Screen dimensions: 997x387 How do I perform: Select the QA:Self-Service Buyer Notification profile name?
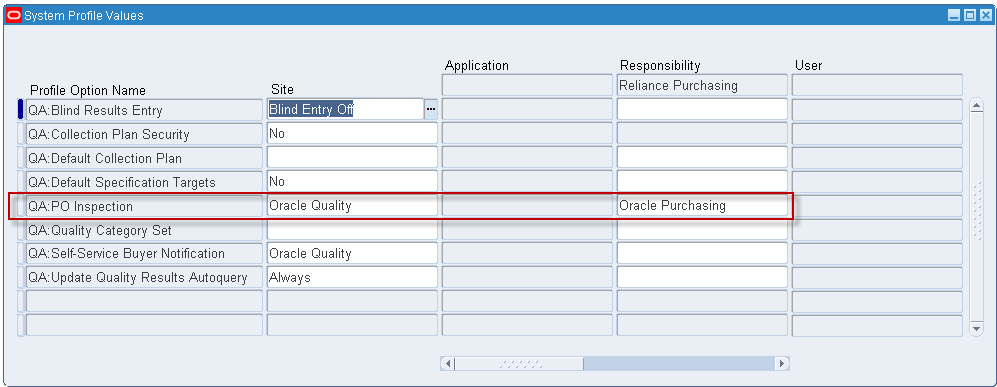coord(144,254)
